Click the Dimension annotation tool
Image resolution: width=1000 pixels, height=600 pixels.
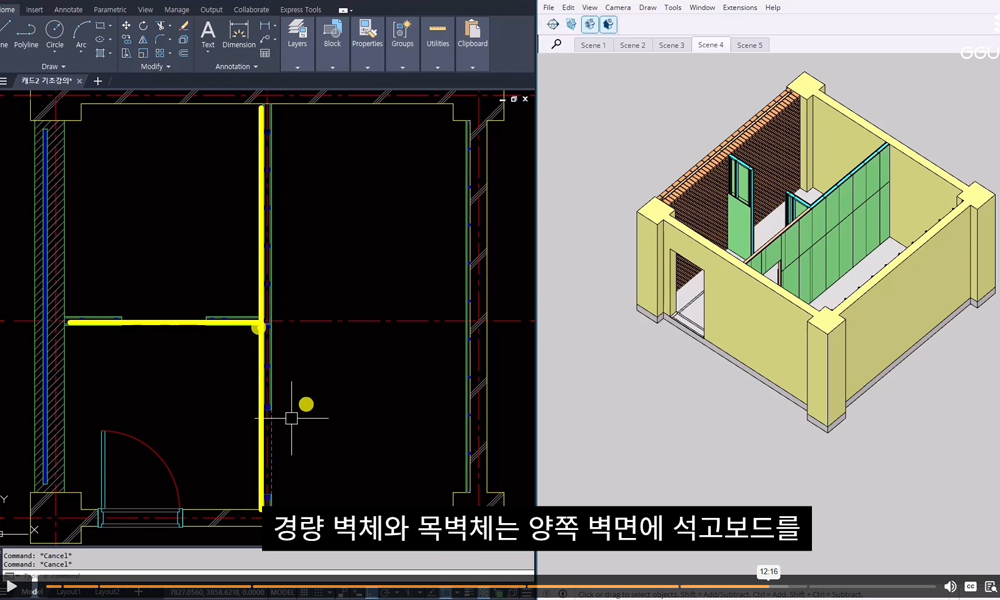239,34
